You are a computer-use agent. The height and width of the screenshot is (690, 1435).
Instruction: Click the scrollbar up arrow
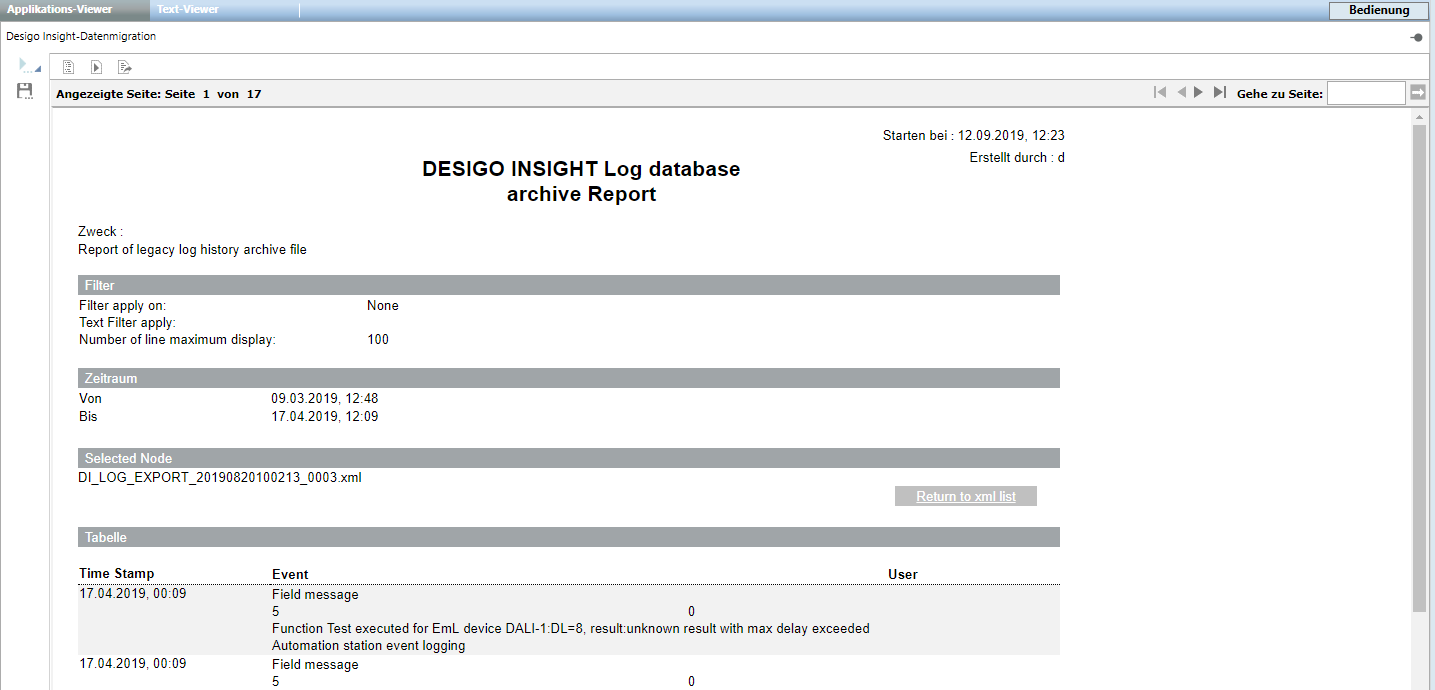click(x=1419, y=118)
